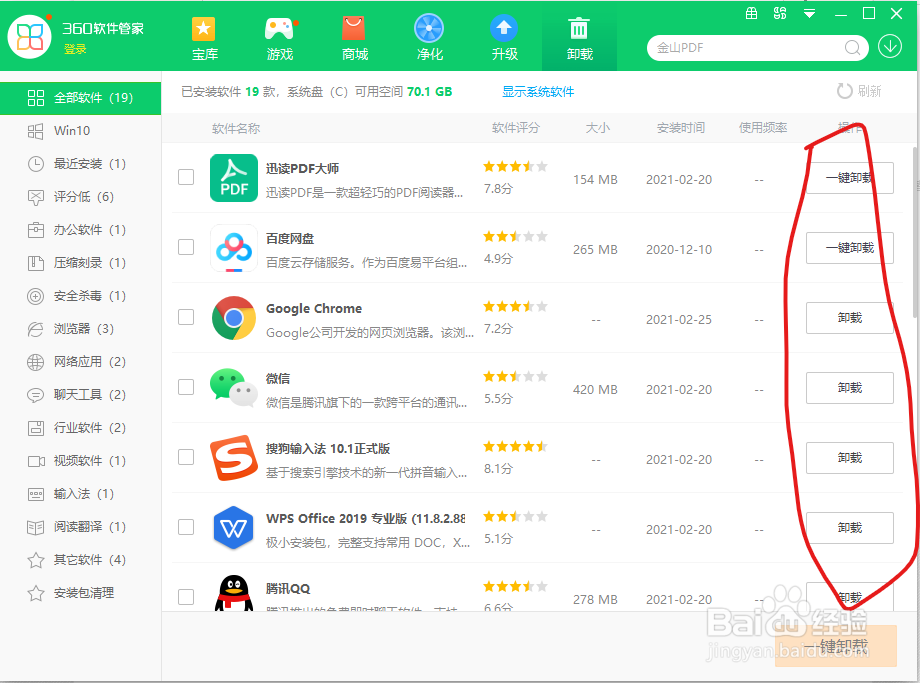
Task: Open the main menu dropdown arrow in title bar
Action: pyautogui.click(x=810, y=15)
